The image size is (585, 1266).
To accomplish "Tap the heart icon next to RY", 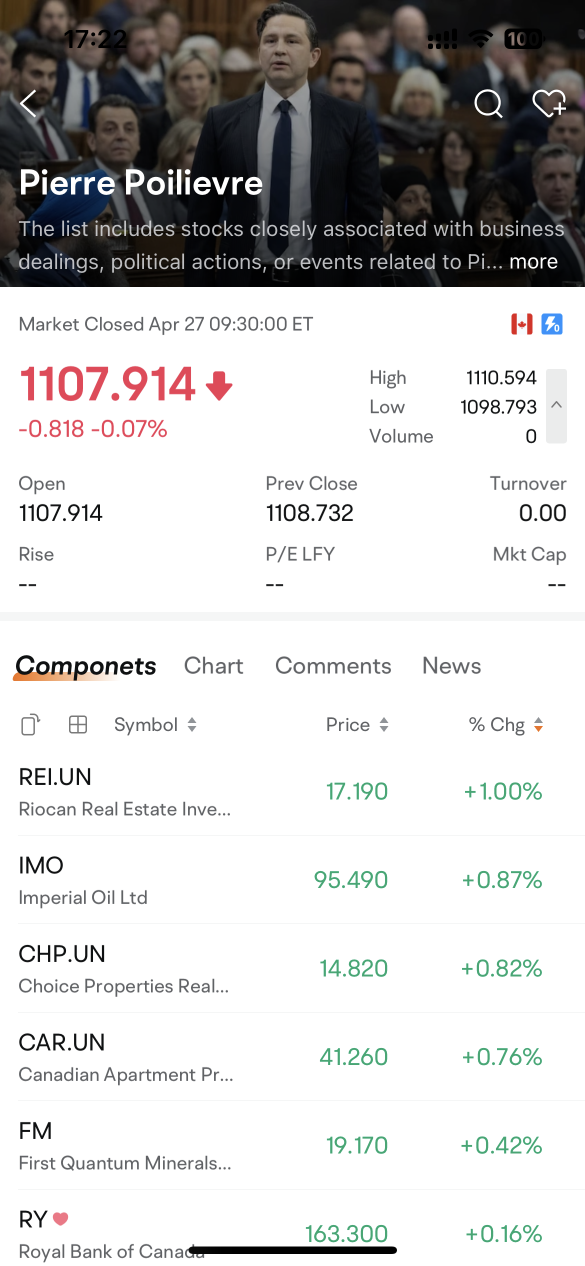I will click(x=60, y=1219).
